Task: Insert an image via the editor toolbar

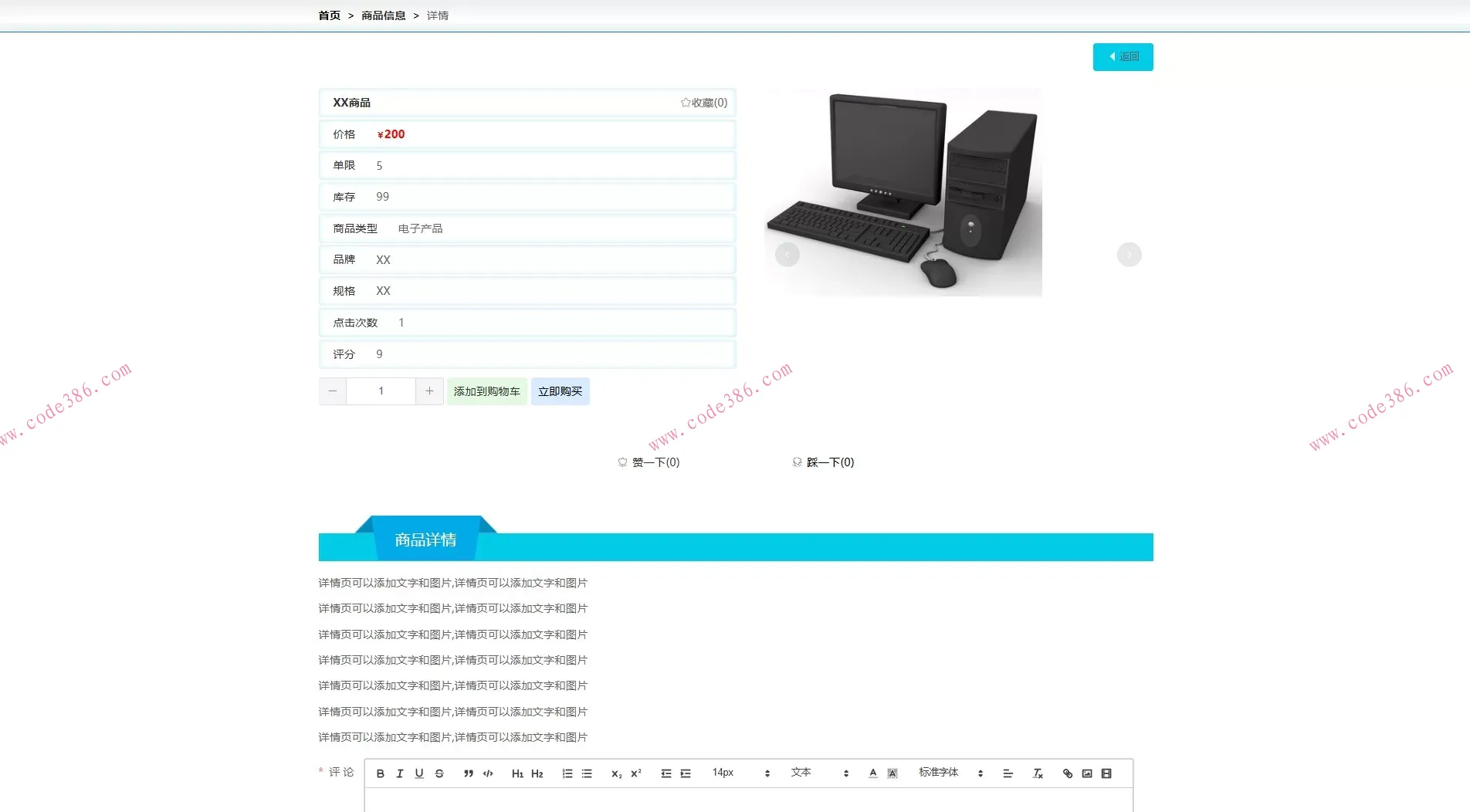Action: point(1087,773)
